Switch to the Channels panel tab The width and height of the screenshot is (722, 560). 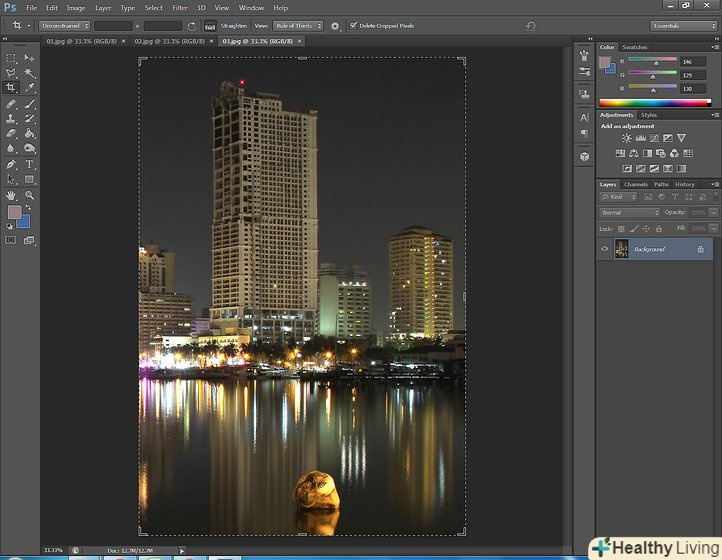click(635, 184)
